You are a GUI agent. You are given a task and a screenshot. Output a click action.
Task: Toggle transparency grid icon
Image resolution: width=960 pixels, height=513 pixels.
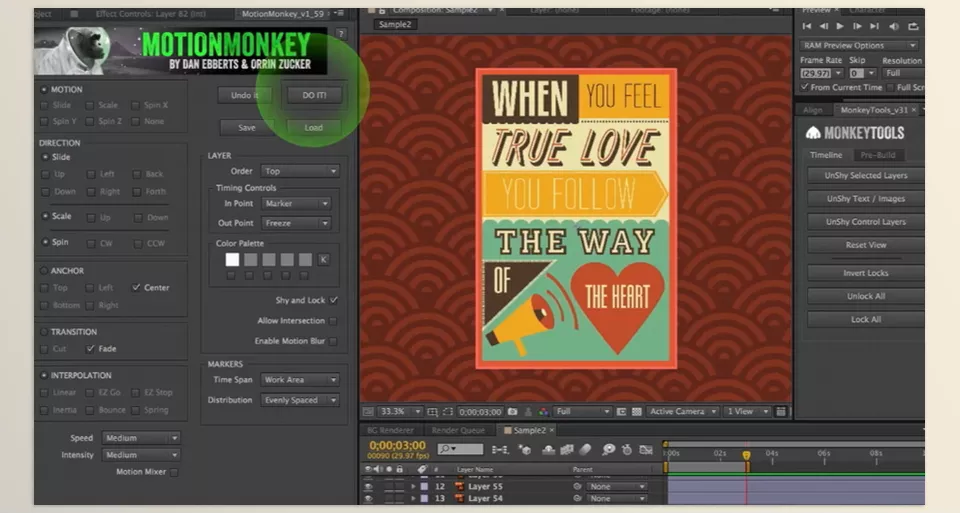pyautogui.click(x=636, y=411)
